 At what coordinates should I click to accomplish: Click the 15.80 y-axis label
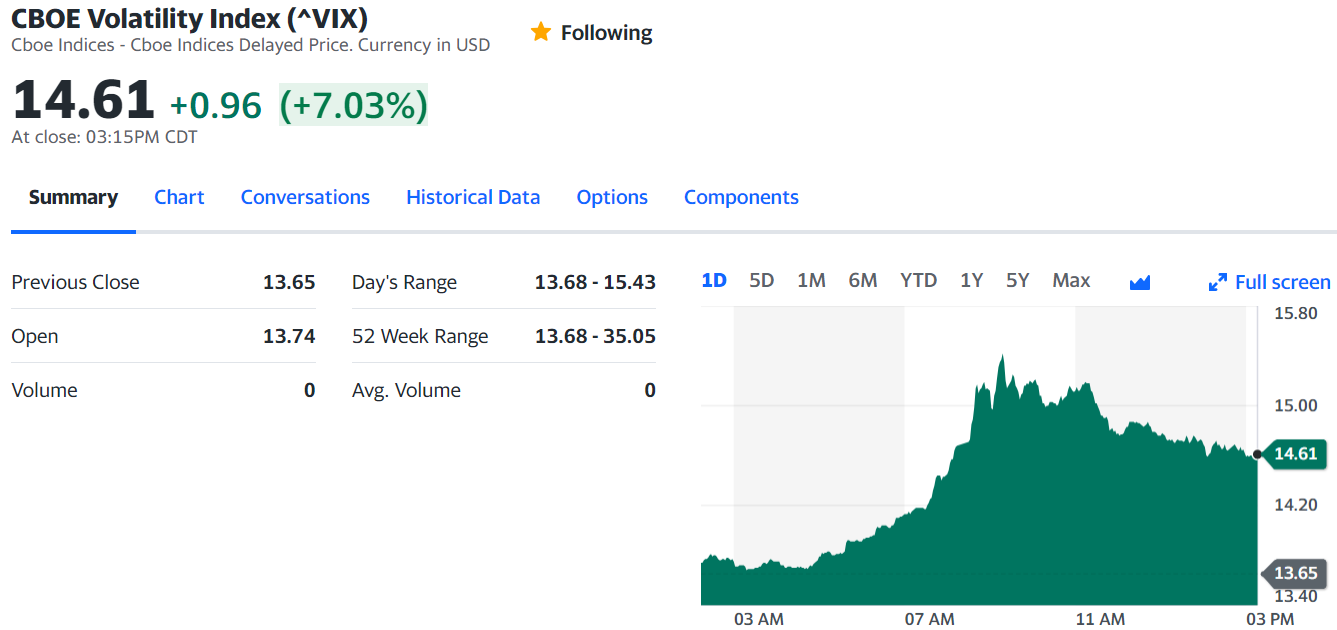[1295, 314]
